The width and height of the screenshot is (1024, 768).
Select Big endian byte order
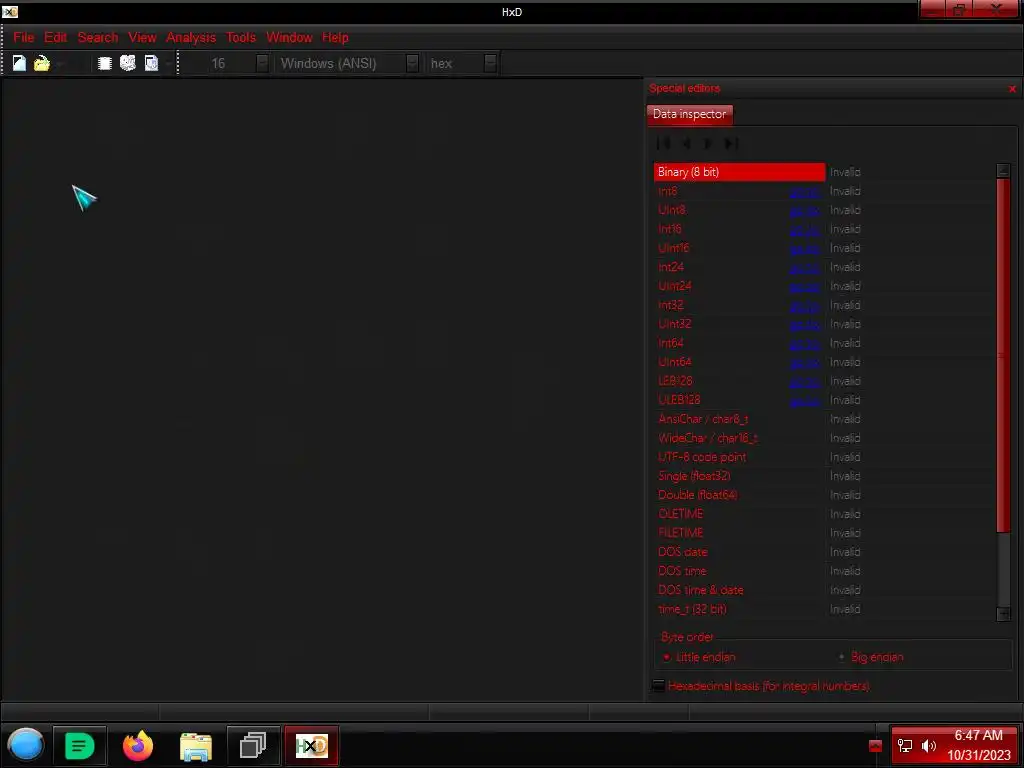tap(871, 657)
